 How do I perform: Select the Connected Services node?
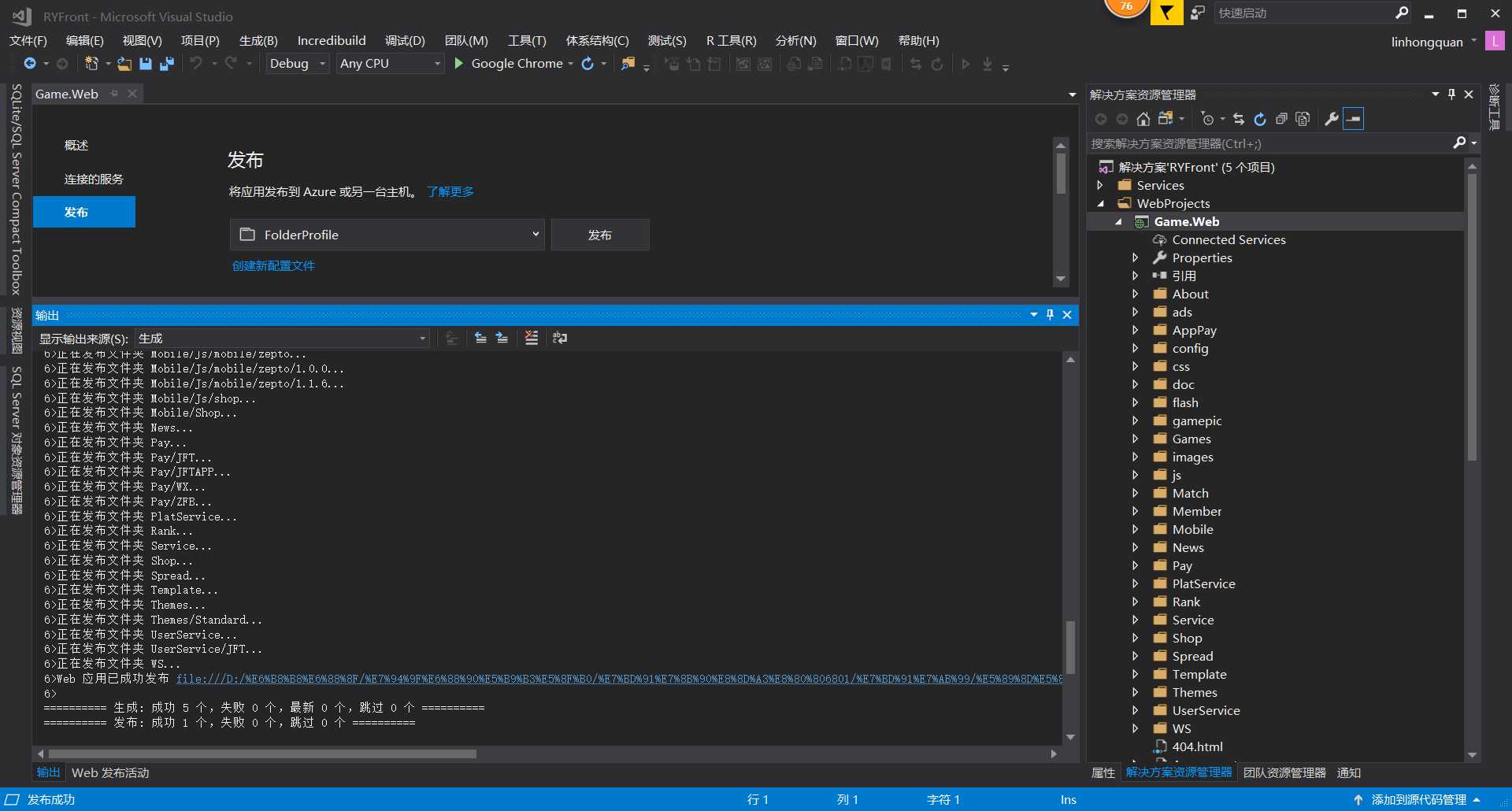coord(1228,239)
